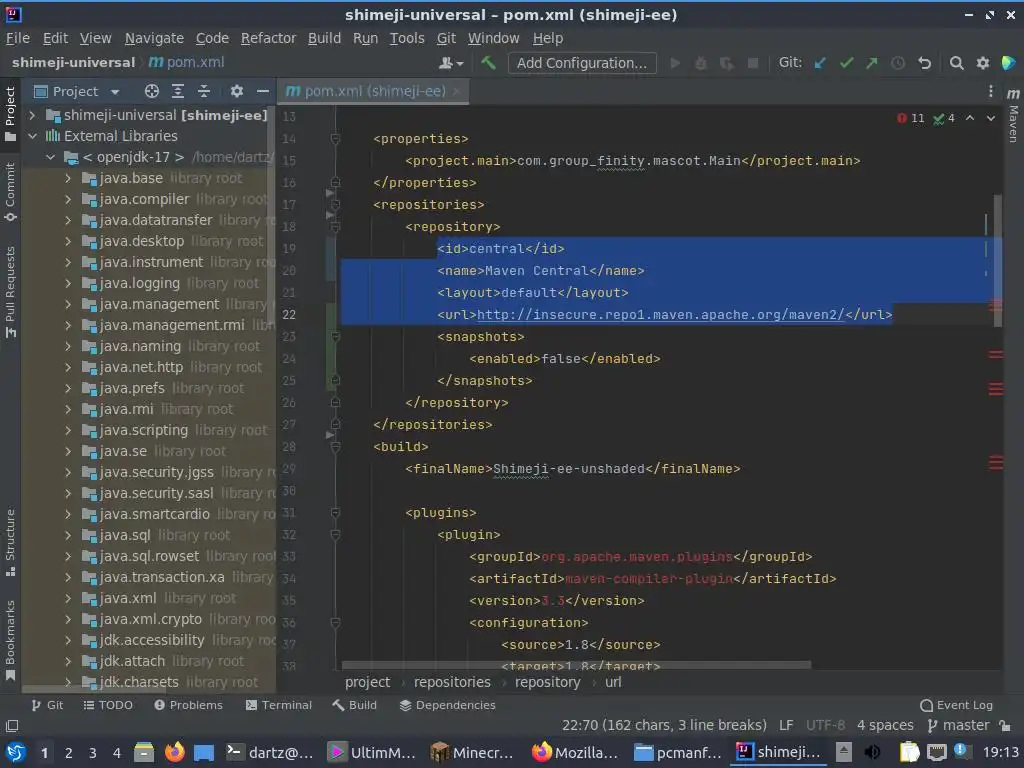Click the Git Commit checkmark icon
The width and height of the screenshot is (1024, 768).
click(846, 63)
